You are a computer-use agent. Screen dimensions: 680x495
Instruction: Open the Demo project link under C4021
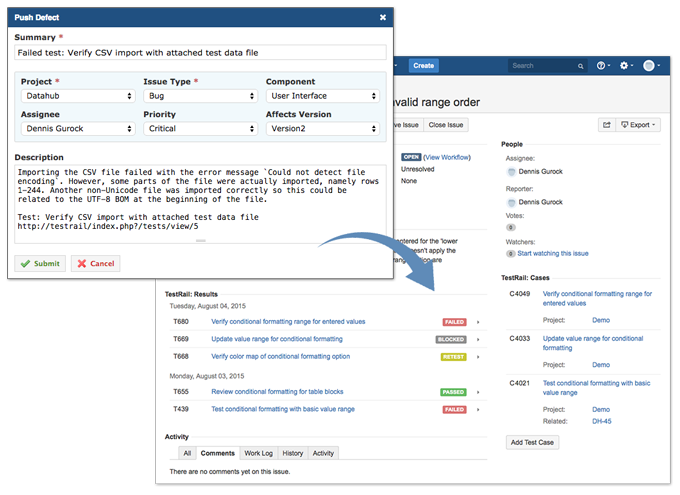(x=601, y=410)
